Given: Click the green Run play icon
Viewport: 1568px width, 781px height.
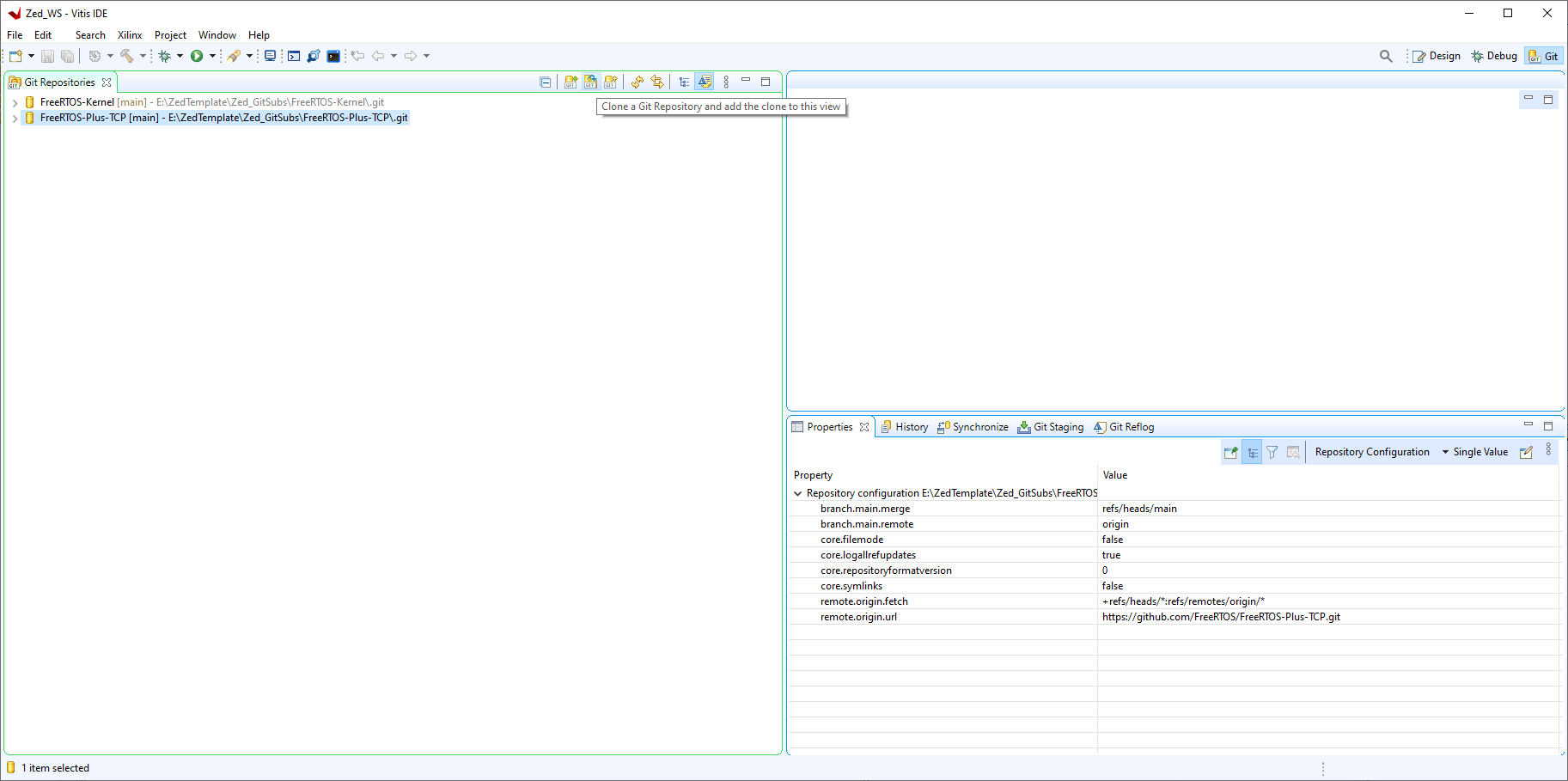Looking at the screenshot, I should (197, 56).
